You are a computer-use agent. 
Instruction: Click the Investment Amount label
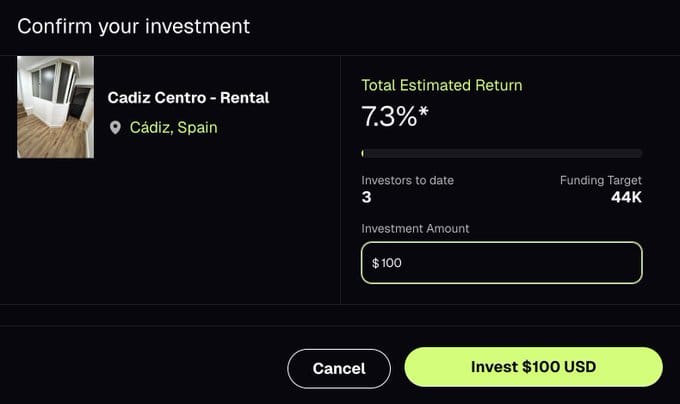tap(415, 228)
